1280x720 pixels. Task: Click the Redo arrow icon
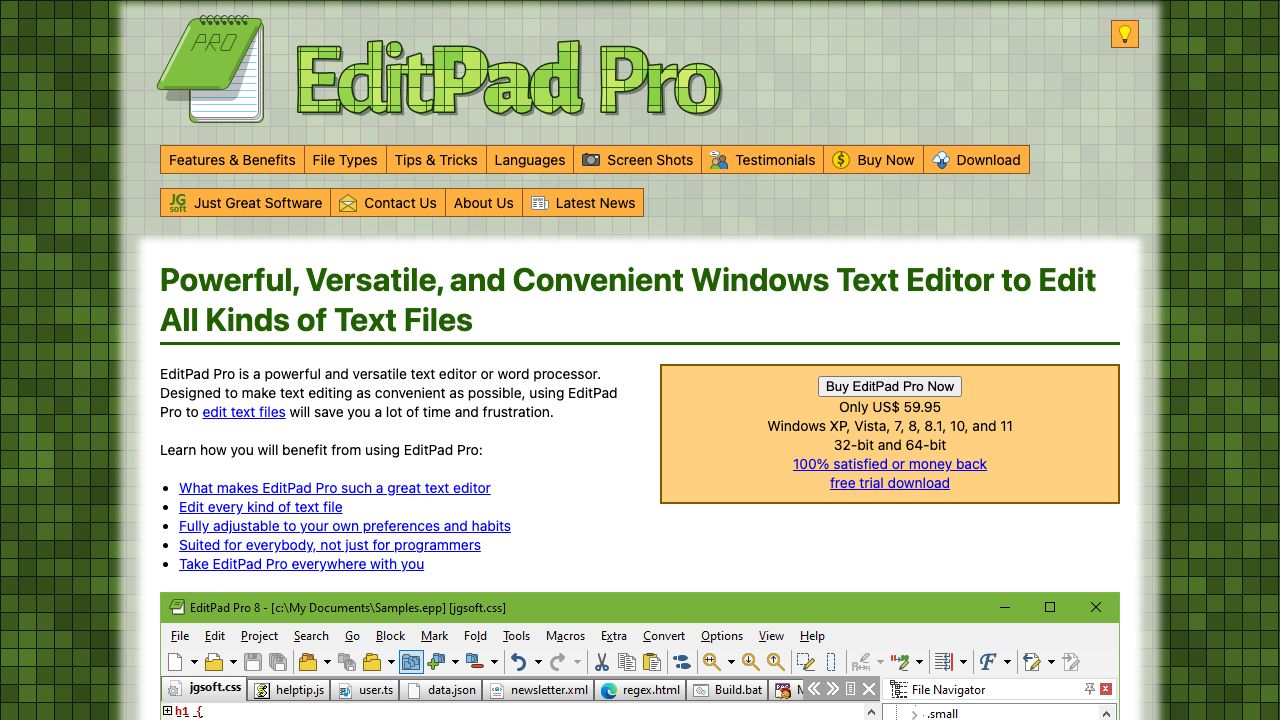point(557,662)
